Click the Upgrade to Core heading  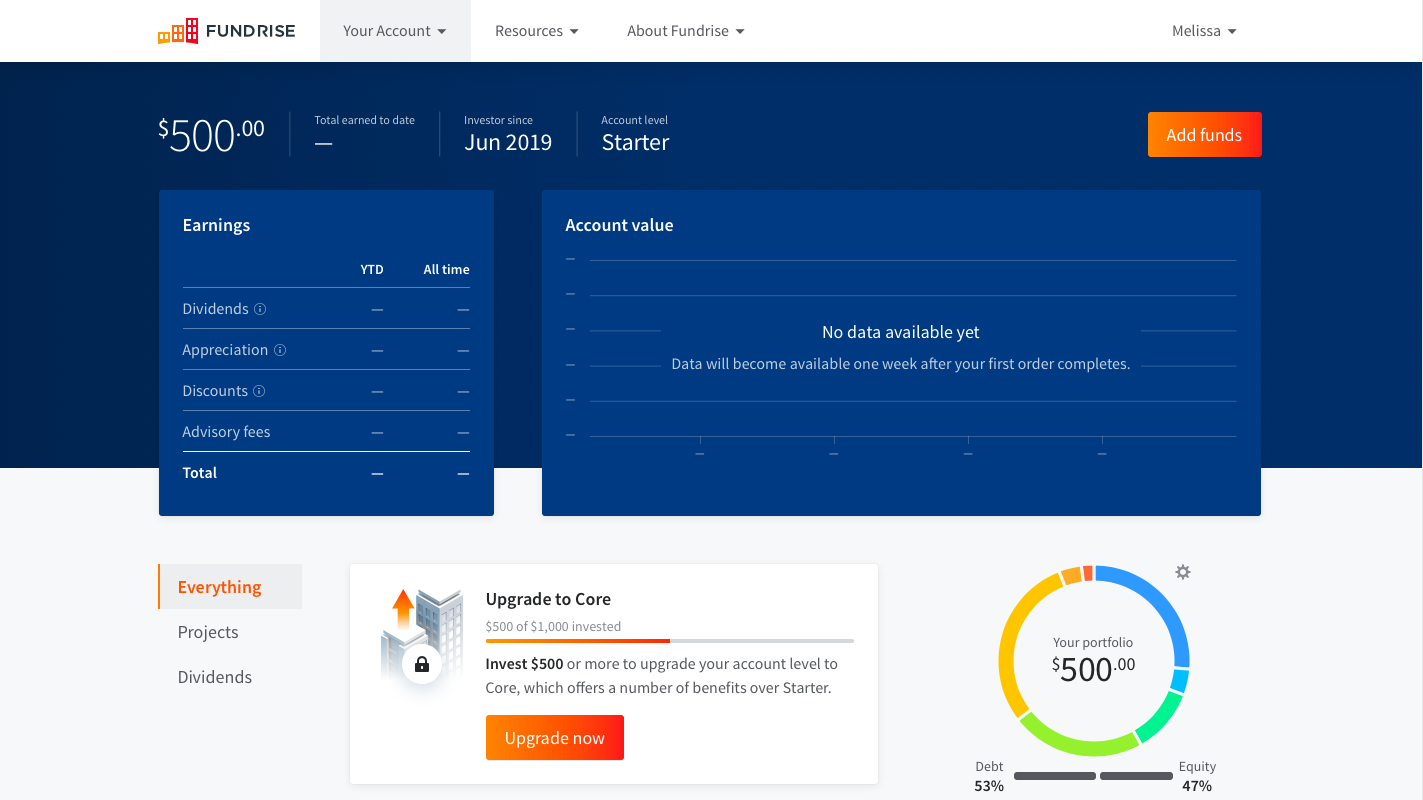point(548,599)
